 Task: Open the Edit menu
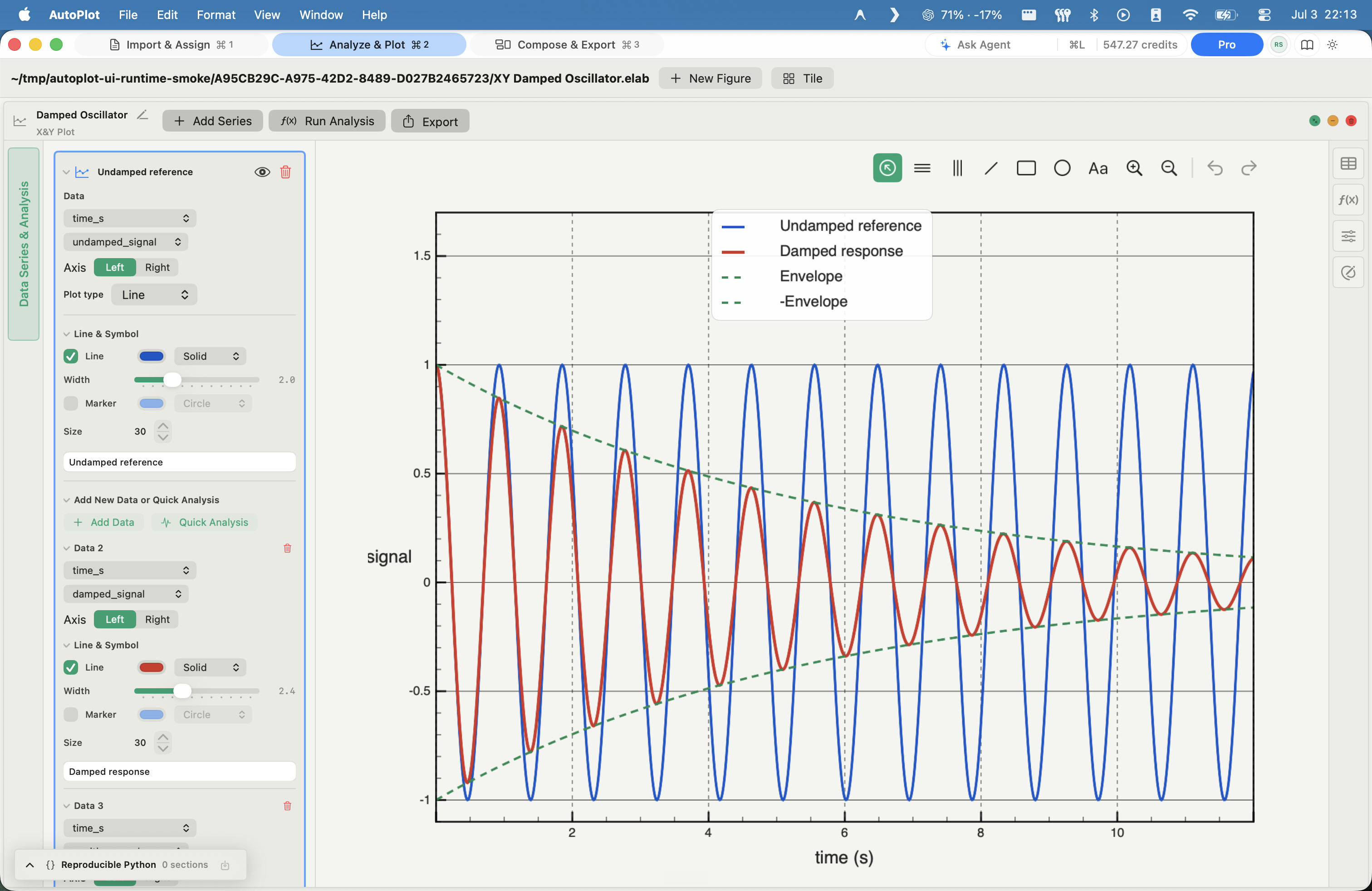pos(167,15)
